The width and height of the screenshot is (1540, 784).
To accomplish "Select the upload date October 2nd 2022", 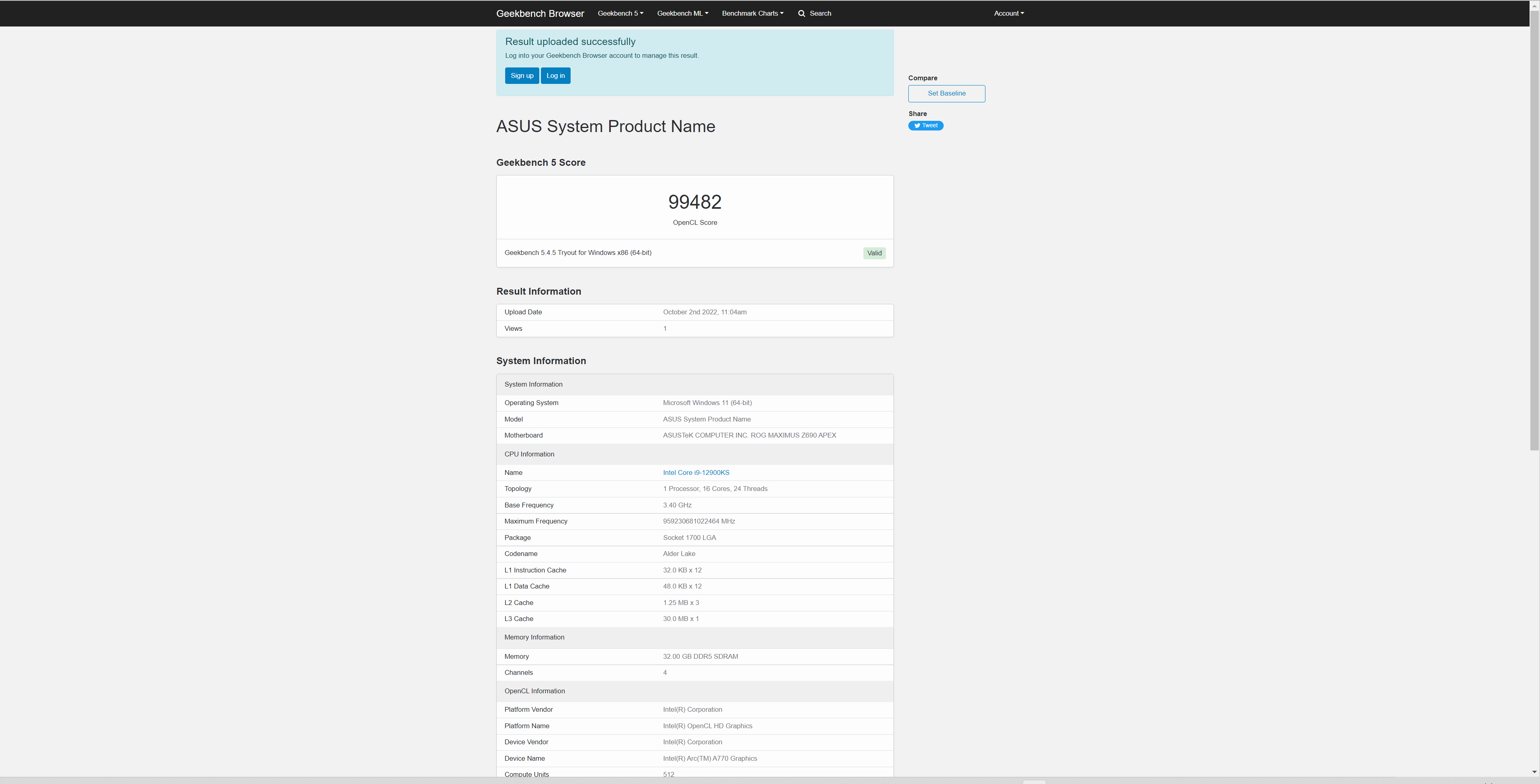I will click(704, 312).
